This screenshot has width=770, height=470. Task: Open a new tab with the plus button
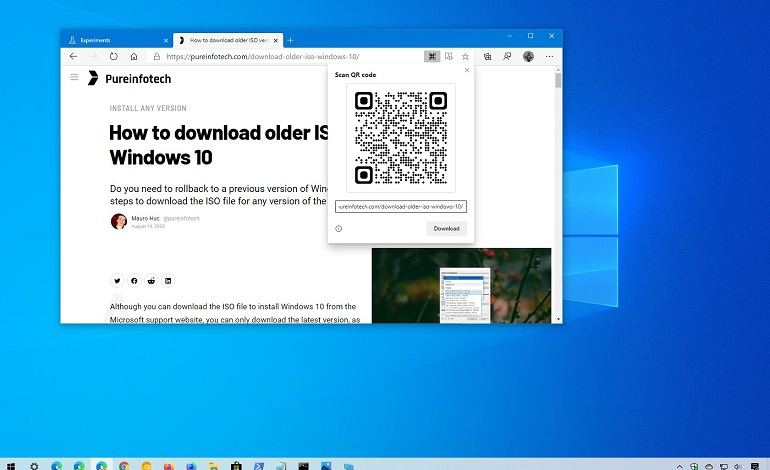[x=290, y=40]
